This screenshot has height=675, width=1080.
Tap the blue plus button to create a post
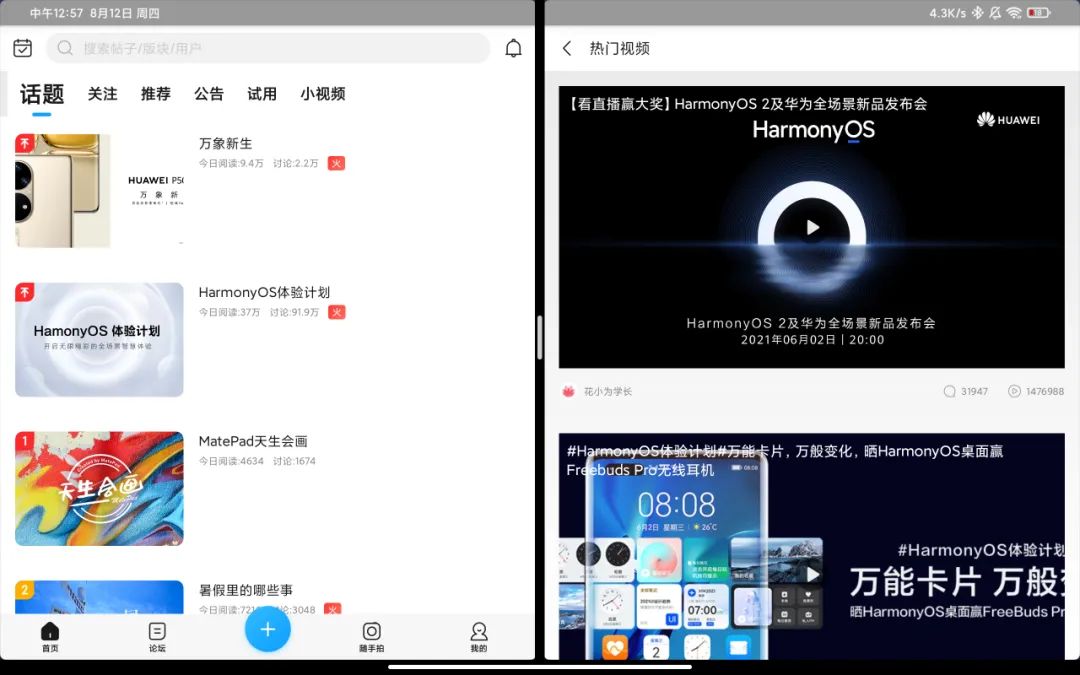pos(268,629)
